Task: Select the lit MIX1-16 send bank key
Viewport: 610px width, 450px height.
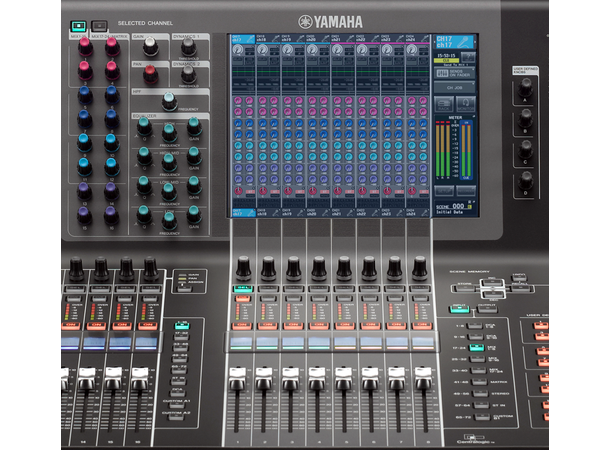Action: point(79,26)
